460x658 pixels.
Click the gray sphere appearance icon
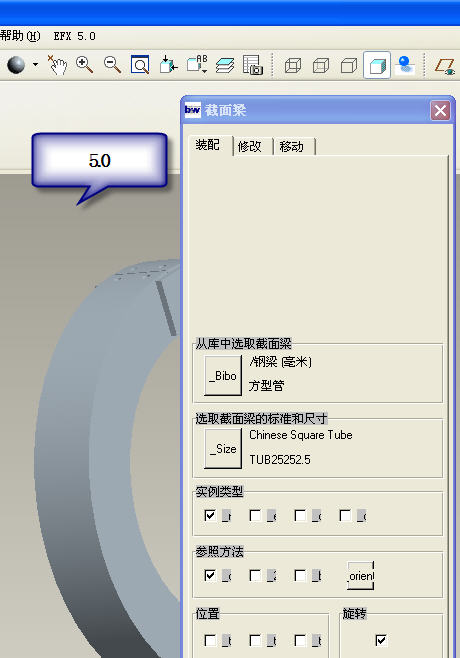[16, 65]
